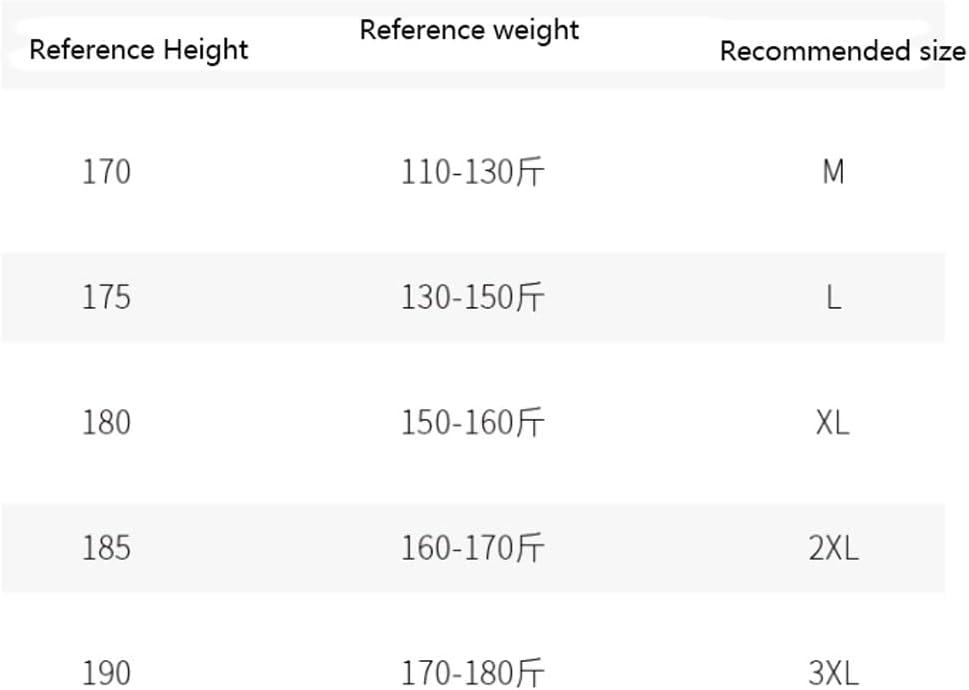The width and height of the screenshot is (969, 690).
Task: Click the Reference Height column header
Action: [x=139, y=50]
